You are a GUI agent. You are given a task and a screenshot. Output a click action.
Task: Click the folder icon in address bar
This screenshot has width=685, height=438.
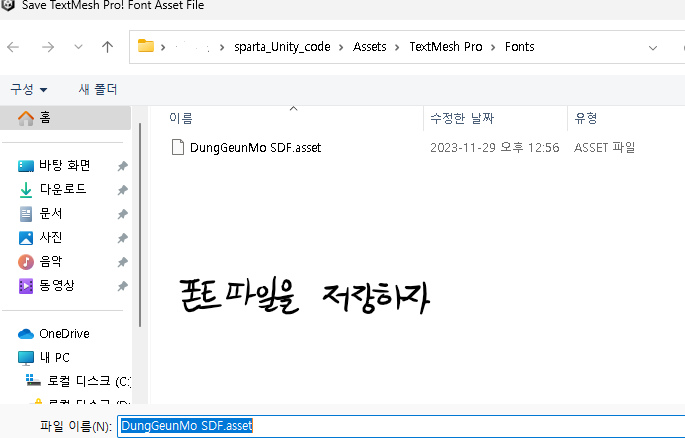tap(146, 46)
